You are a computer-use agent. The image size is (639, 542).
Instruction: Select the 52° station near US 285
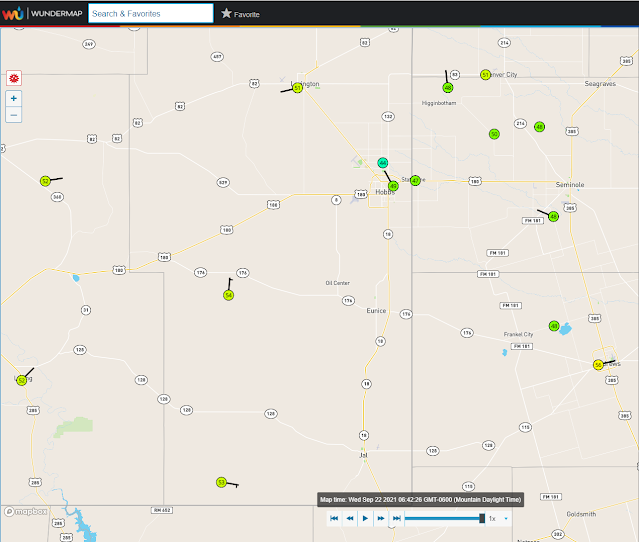click(22, 380)
